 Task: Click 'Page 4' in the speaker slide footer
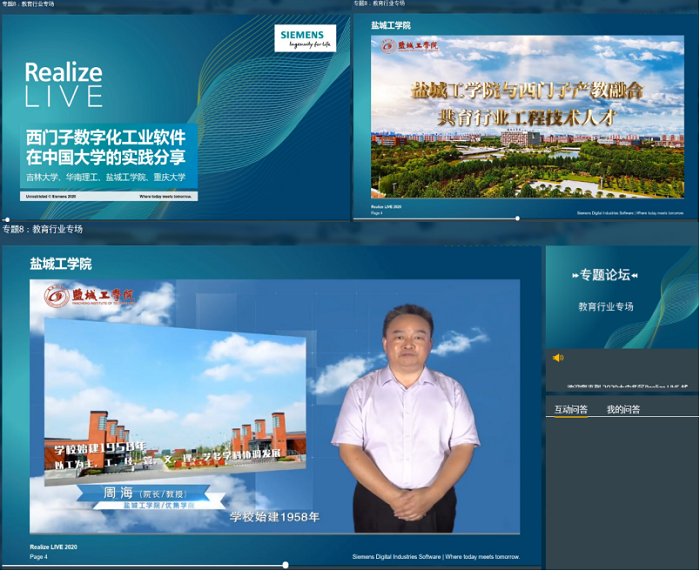38,557
